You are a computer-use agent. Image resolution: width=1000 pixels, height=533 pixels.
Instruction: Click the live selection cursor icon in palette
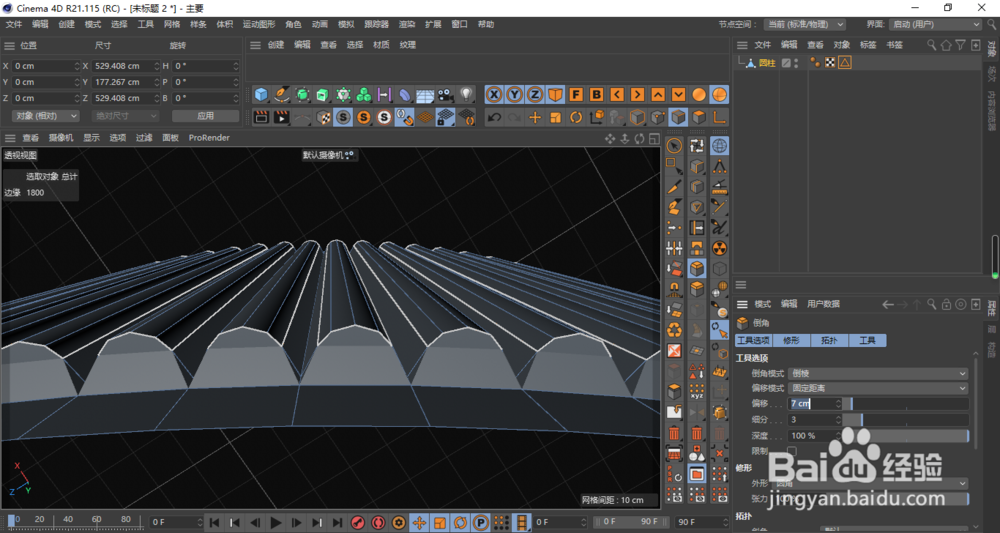pyautogui.click(x=674, y=146)
